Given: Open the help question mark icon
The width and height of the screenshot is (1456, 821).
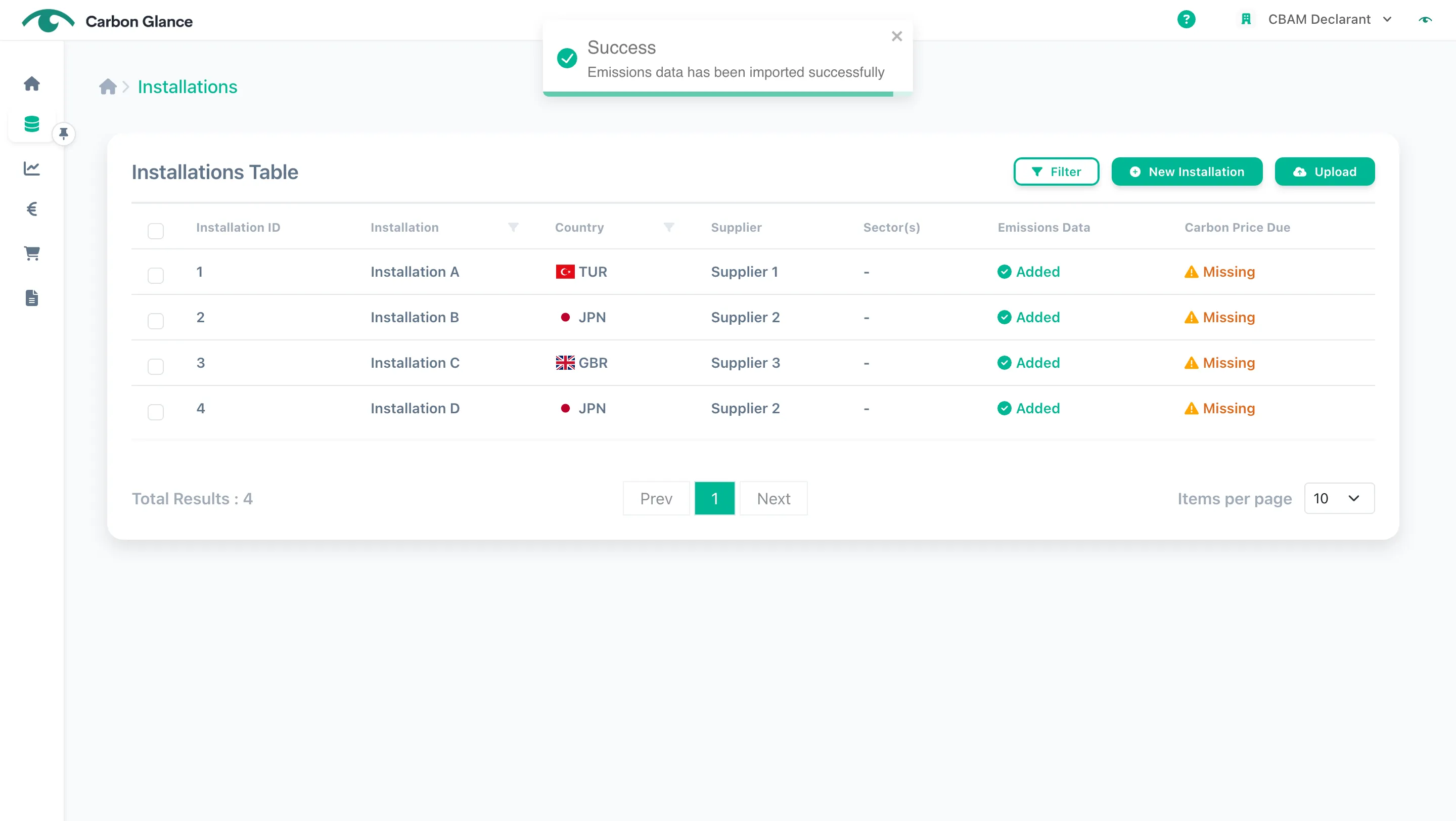Looking at the screenshot, I should [1186, 19].
